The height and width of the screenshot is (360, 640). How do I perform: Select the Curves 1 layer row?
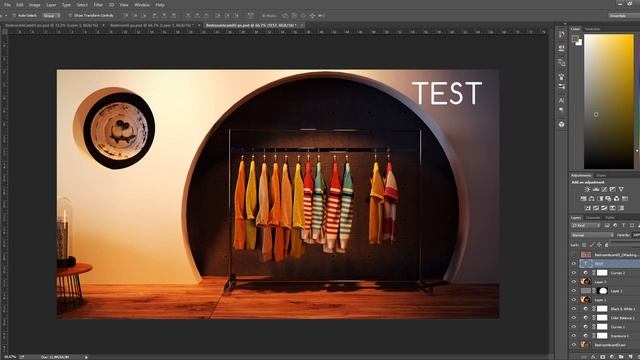(605, 327)
